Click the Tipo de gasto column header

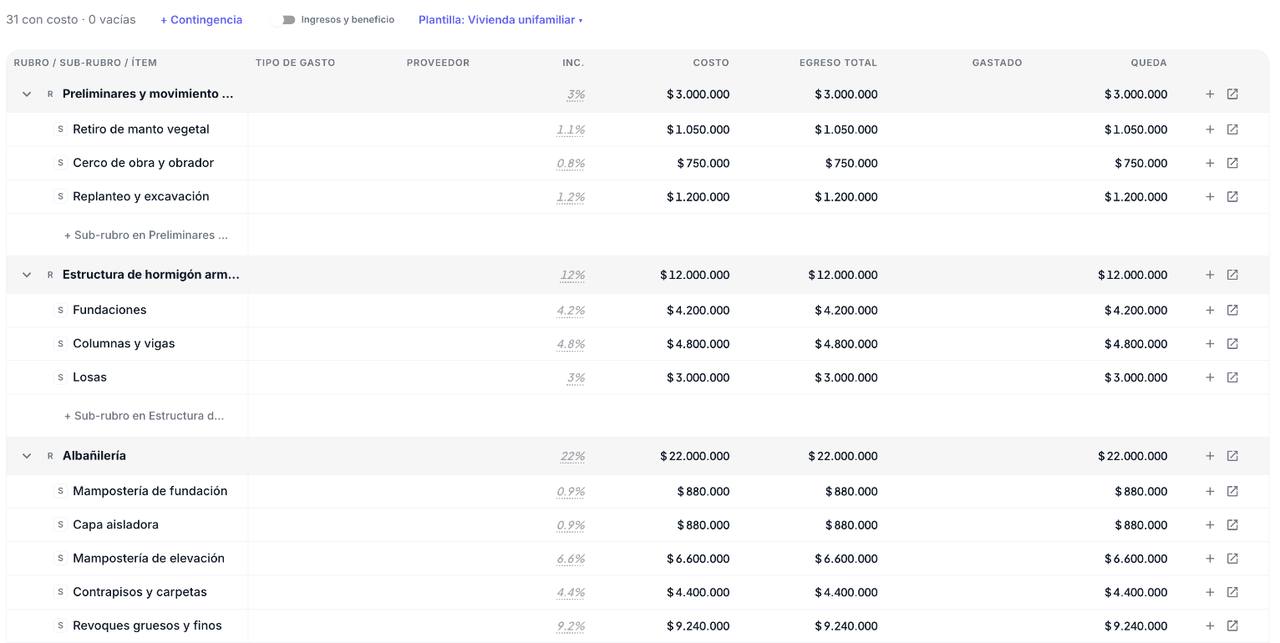click(295, 63)
